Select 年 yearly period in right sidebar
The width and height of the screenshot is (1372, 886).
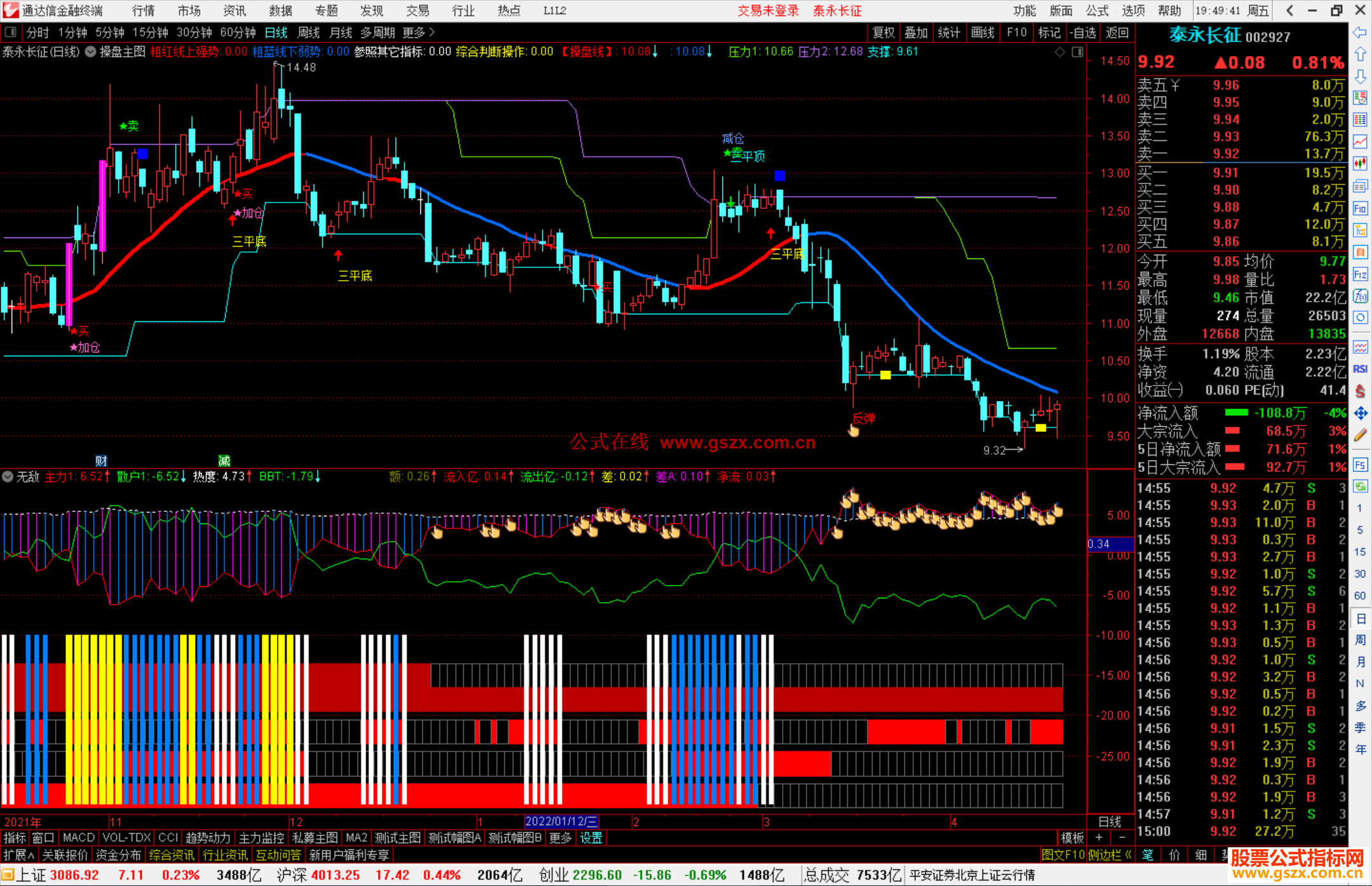point(1360,749)
